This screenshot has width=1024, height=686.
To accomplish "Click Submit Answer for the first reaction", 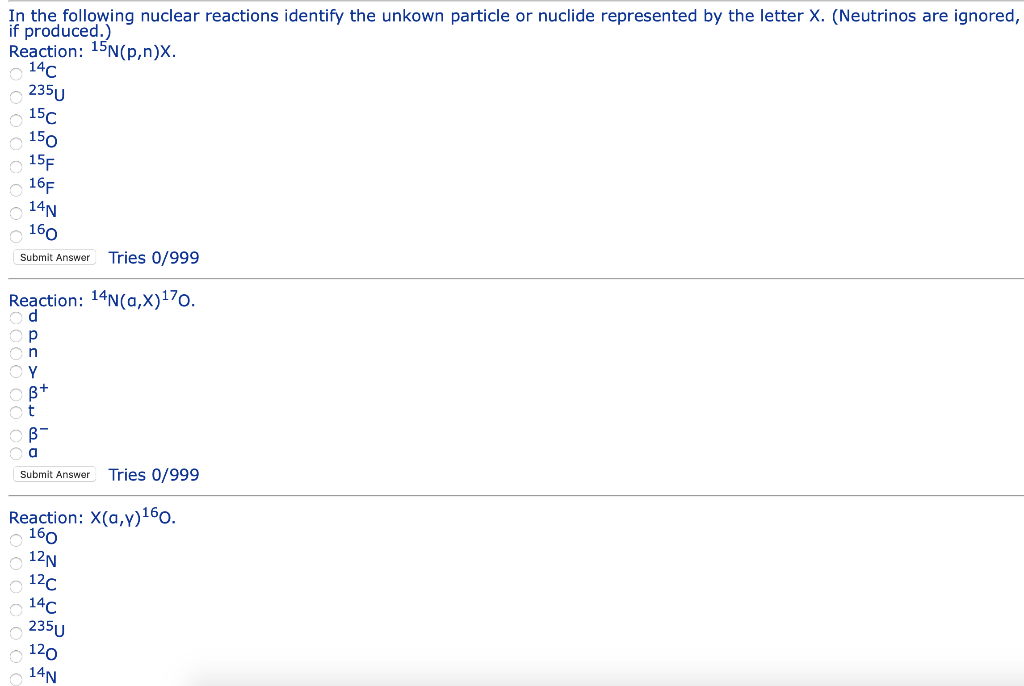I will pyautogui.click(x=53, y=257).
